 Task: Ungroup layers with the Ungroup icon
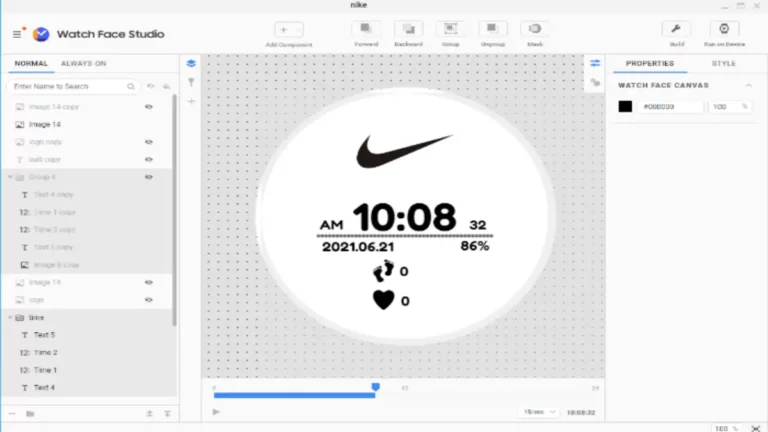tap(492, 29)
